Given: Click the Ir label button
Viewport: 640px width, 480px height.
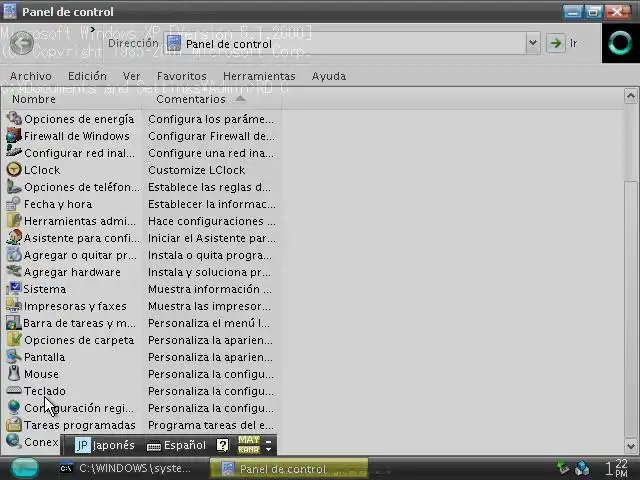Looking at the screenshot, I should click(x=573, y=43).
